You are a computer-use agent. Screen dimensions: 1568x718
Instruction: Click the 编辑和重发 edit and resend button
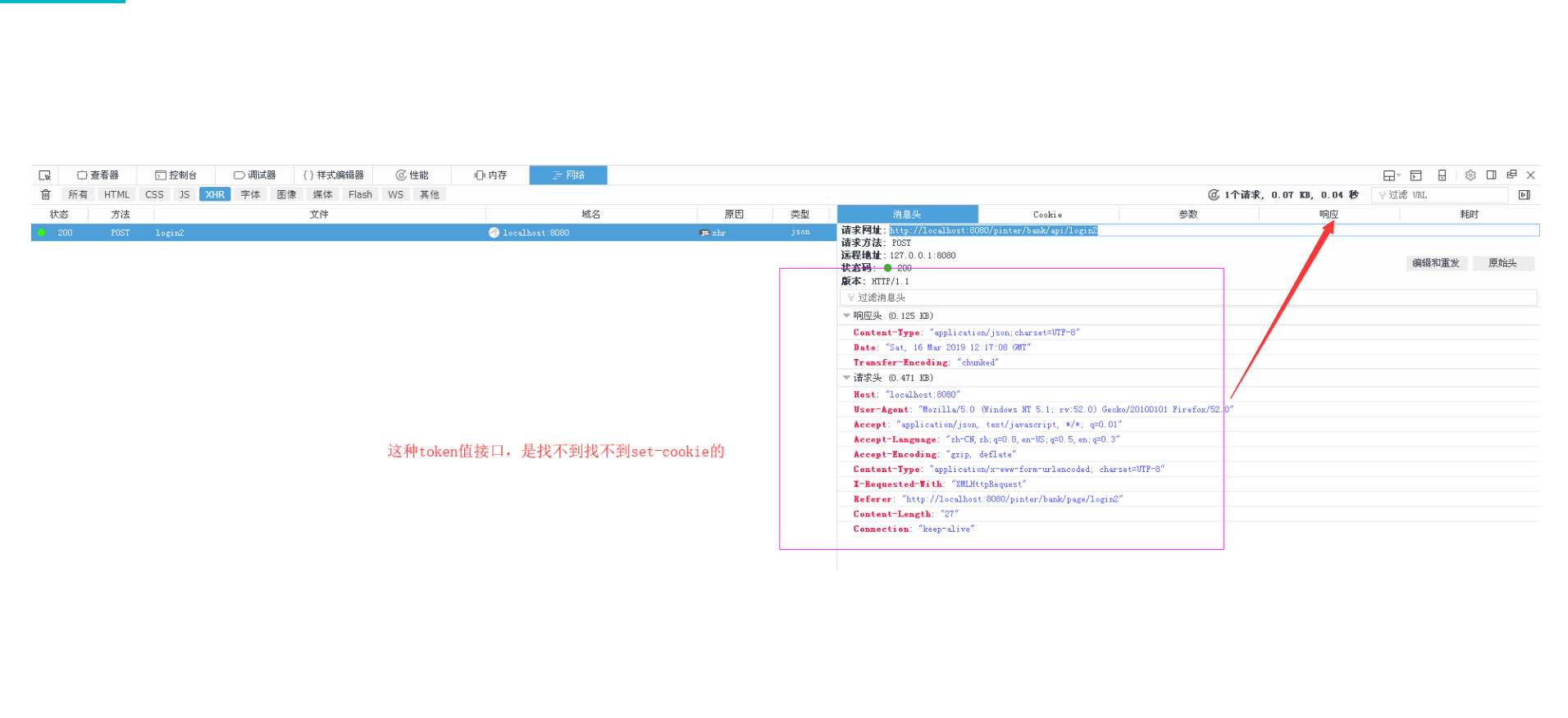point(1436,263)
